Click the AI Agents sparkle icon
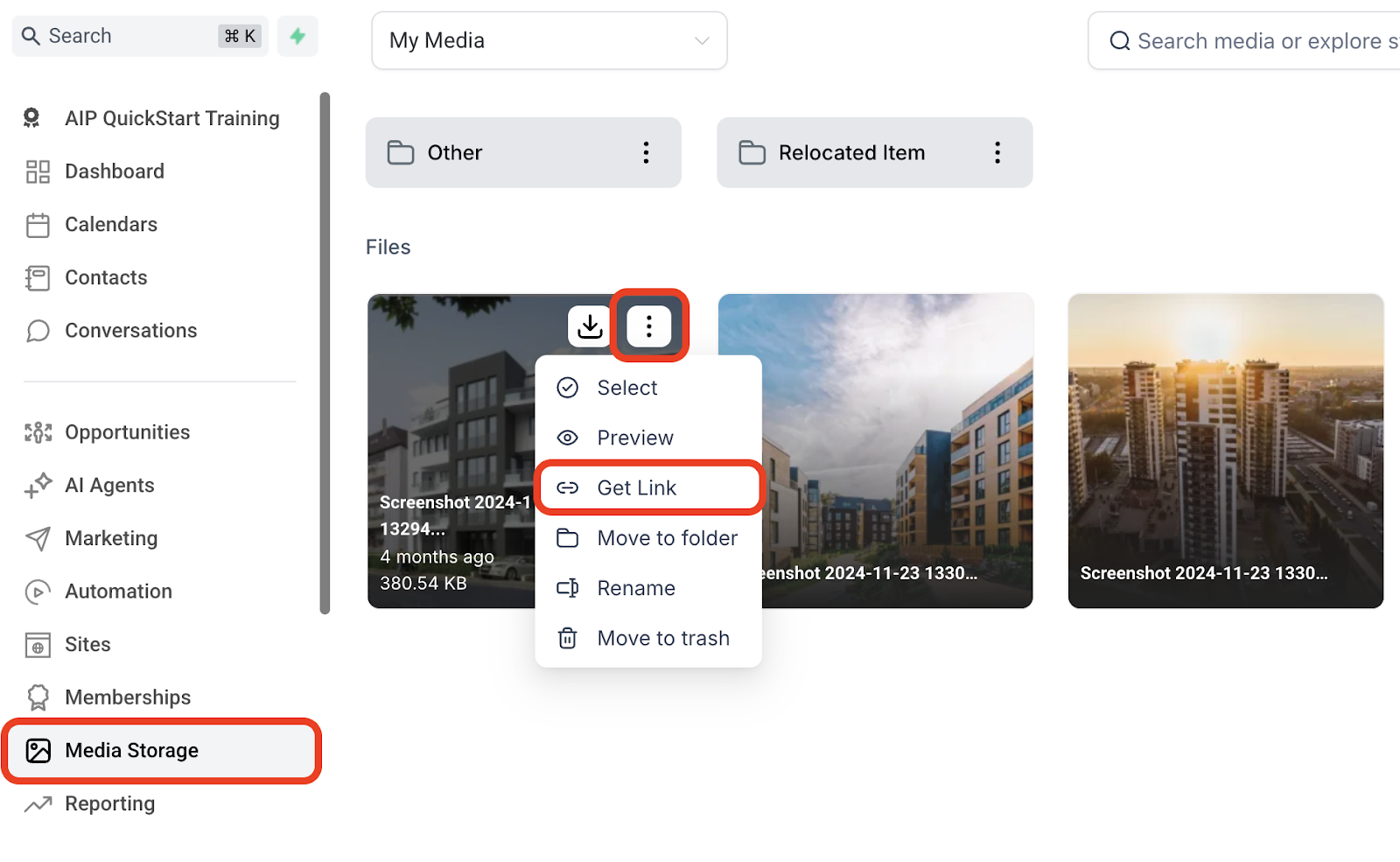This screenshot has height=862, width=1400. click(x=38, y=486)
